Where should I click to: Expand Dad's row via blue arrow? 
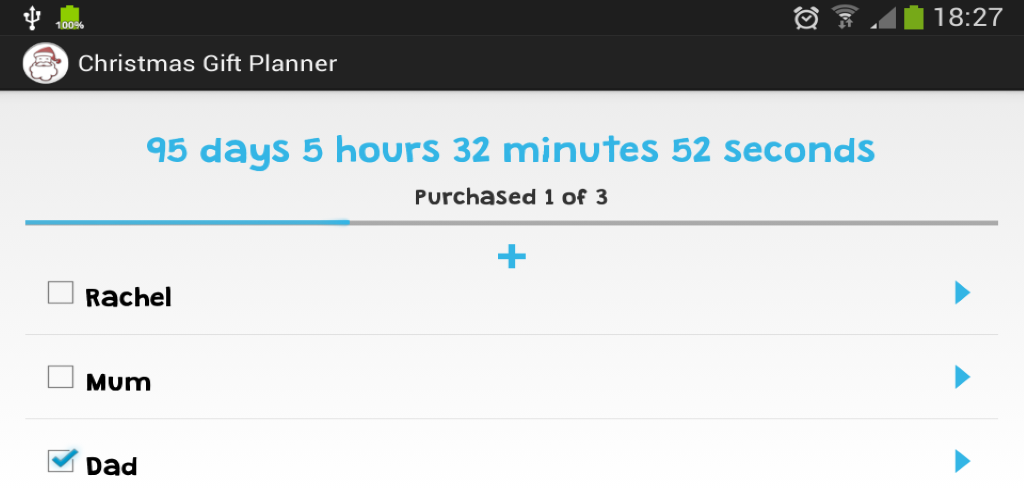pos(962,460)
